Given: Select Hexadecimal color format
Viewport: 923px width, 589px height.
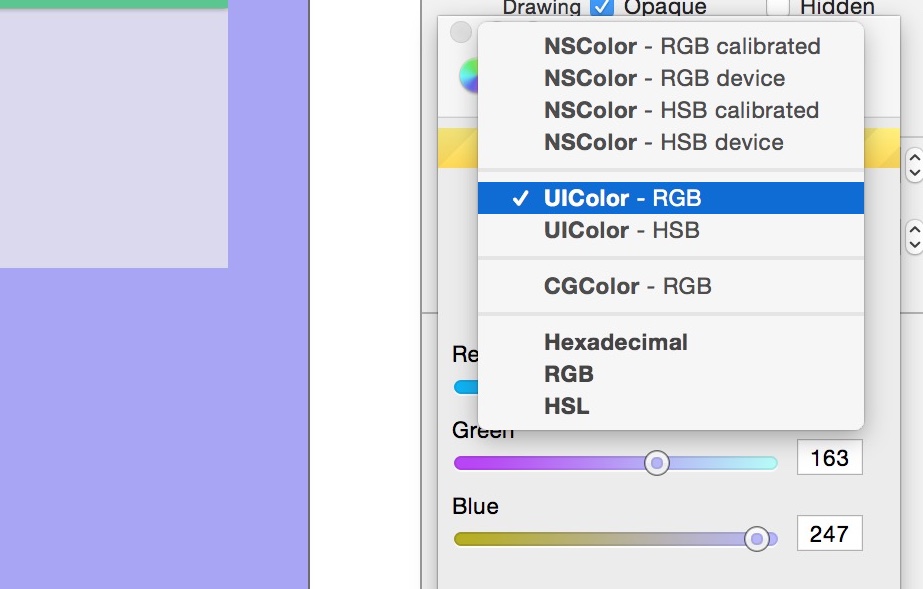Looking at the screenshot, I should (670, 342).
